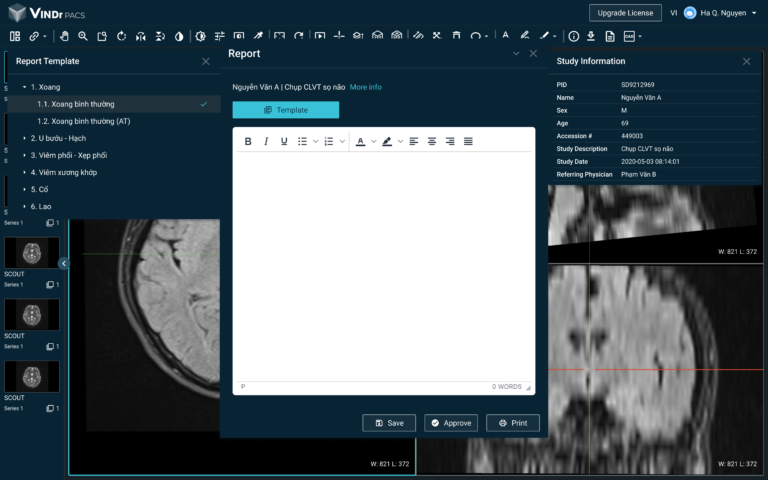Click the Template button in Report

(x=286, y=110)
